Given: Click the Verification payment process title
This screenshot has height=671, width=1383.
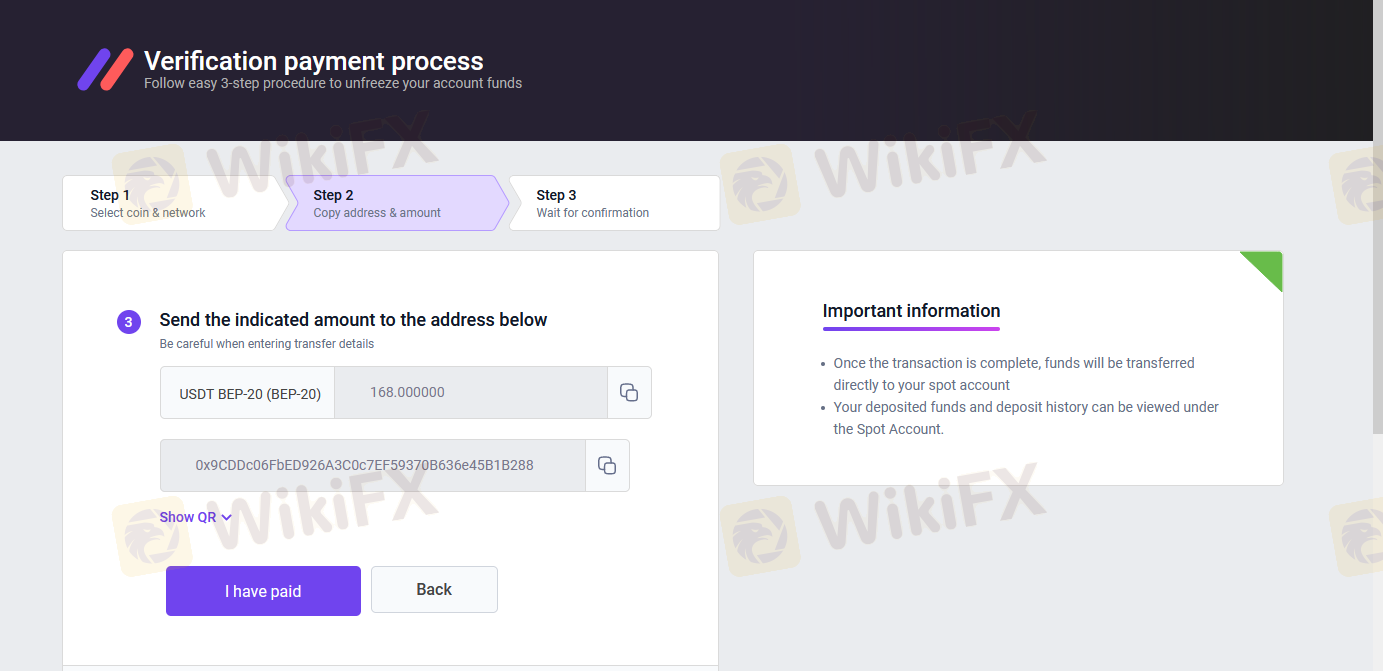Looking at the screenshot, I should click(313, 61).
